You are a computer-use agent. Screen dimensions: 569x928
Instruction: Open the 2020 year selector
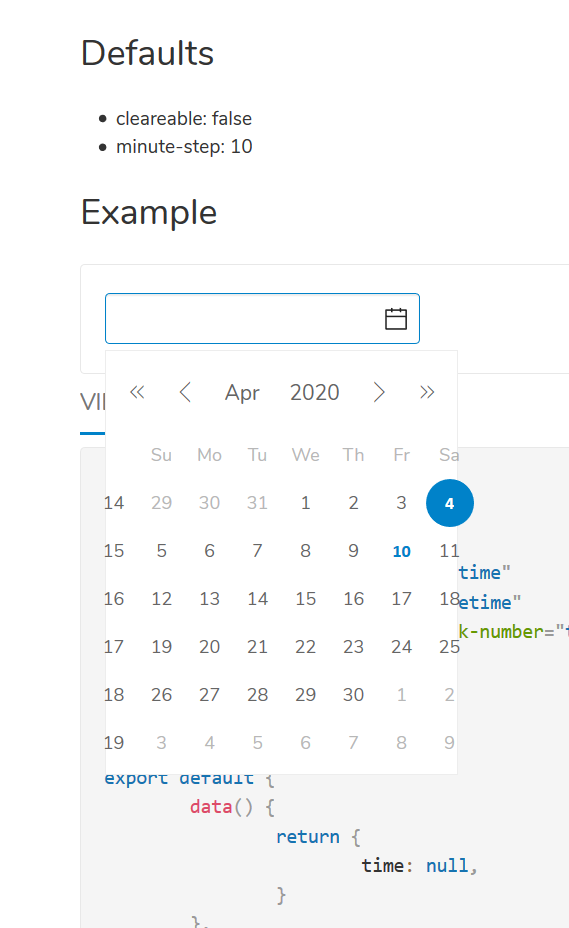pos(314,392)
